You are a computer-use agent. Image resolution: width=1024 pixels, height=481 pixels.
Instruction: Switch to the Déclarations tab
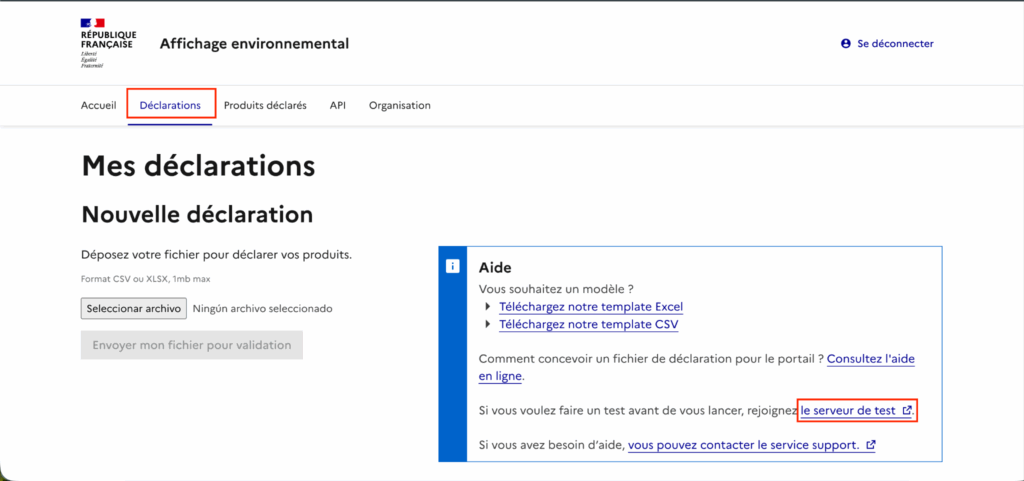point(170,105)
